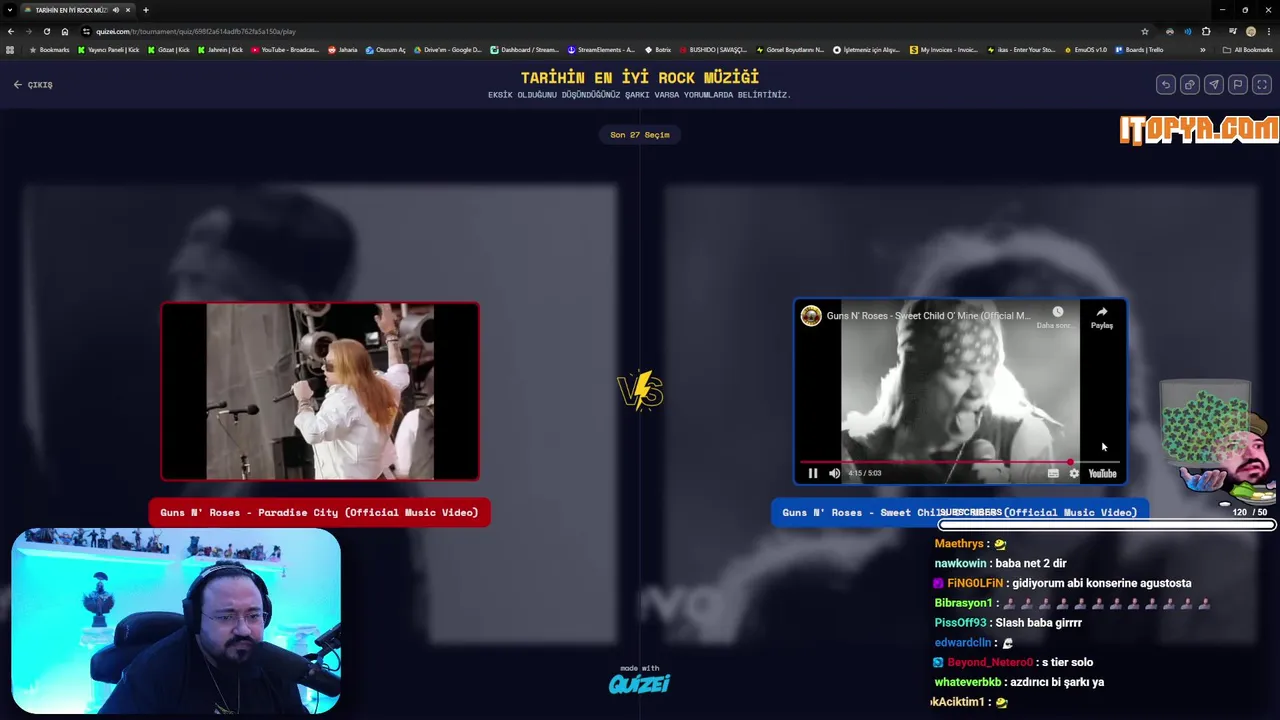The width and height of the screenshot is (1280, 720).
Task: Select the TARİHİN EN İYİ ROCK MÜZİĞİ tab
Action: click(78, 10)
